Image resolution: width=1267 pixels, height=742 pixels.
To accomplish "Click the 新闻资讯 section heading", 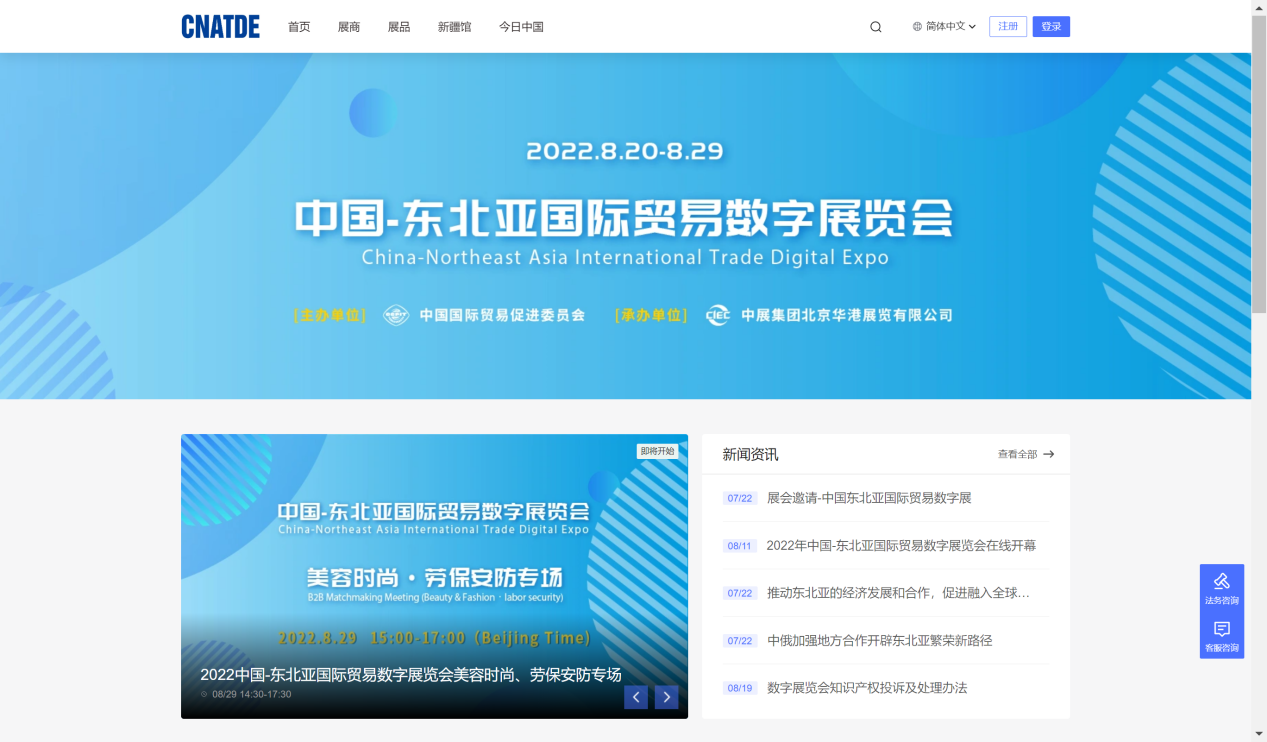I will 750,454.
